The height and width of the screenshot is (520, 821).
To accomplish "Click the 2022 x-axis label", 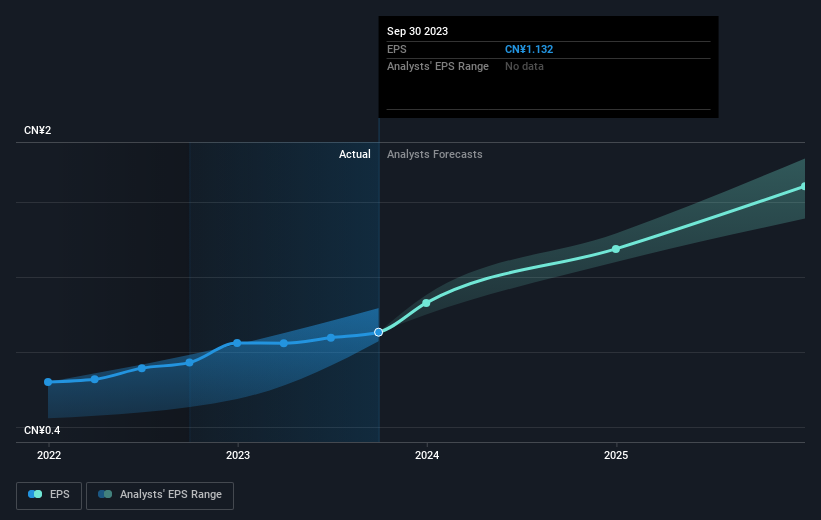I will coord(49,455).
